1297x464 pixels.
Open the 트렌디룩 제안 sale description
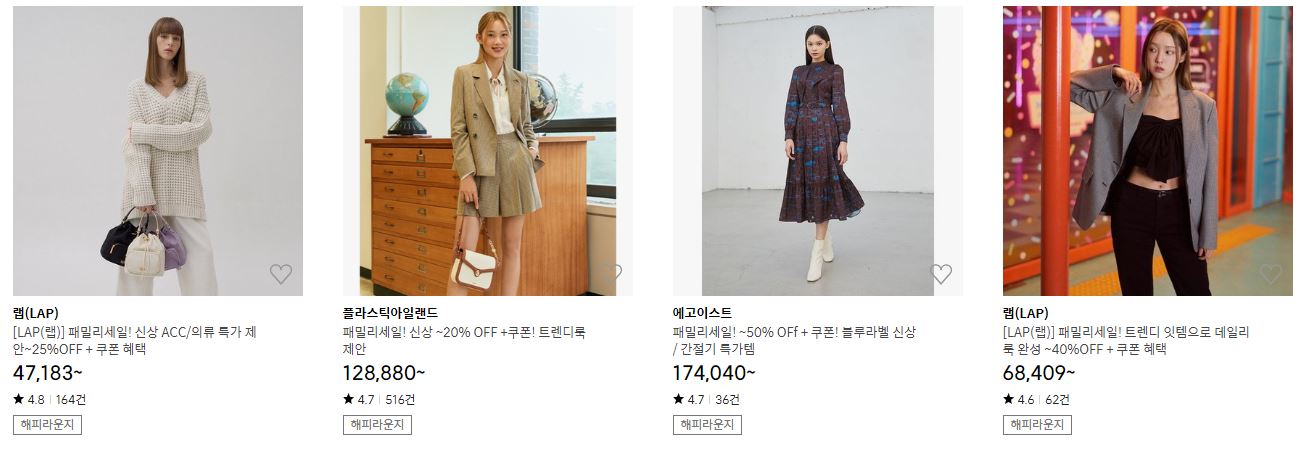(x=464, y=341)
